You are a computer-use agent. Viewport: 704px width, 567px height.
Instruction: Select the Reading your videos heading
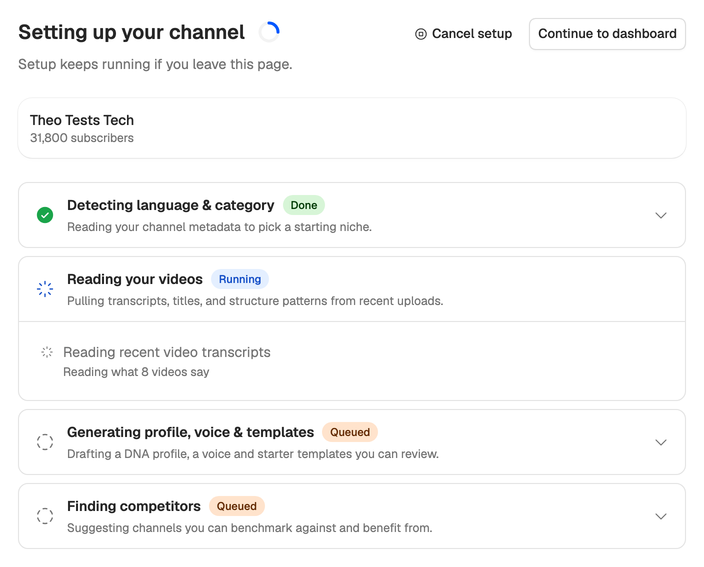(135, 279)
